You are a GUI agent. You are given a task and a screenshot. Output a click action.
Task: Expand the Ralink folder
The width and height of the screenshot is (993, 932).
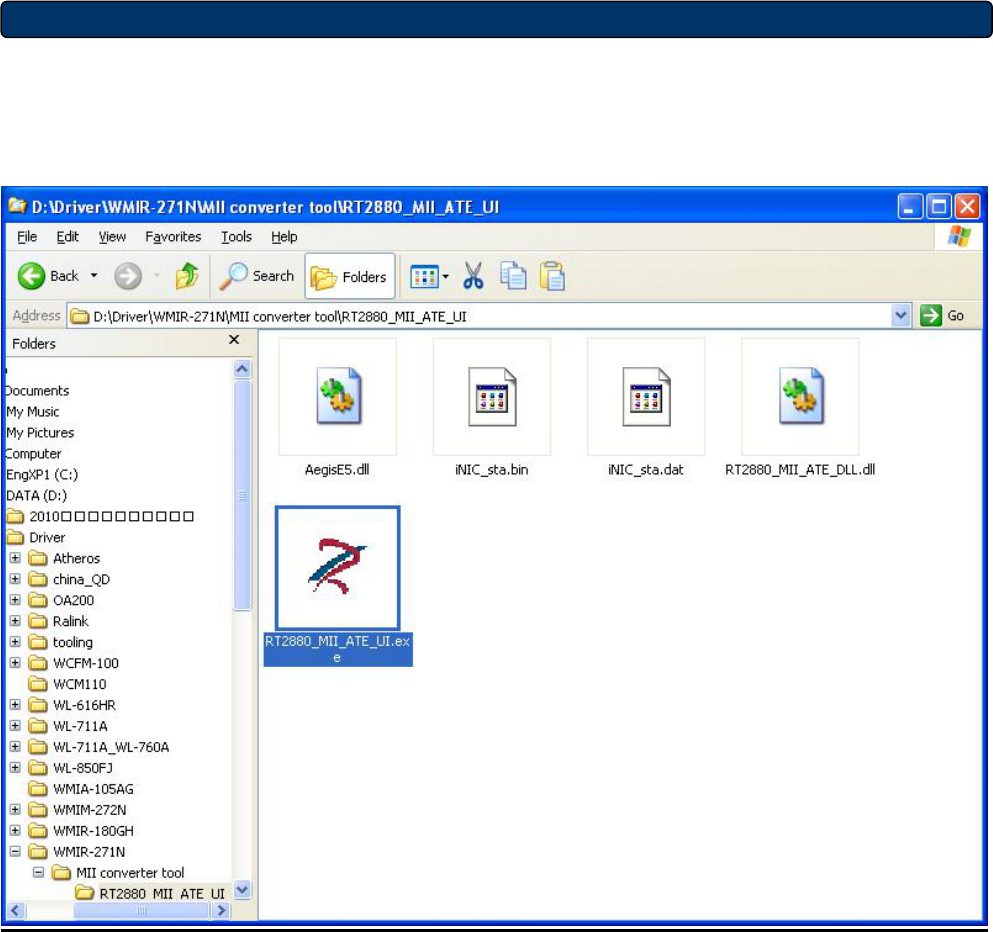15,620
